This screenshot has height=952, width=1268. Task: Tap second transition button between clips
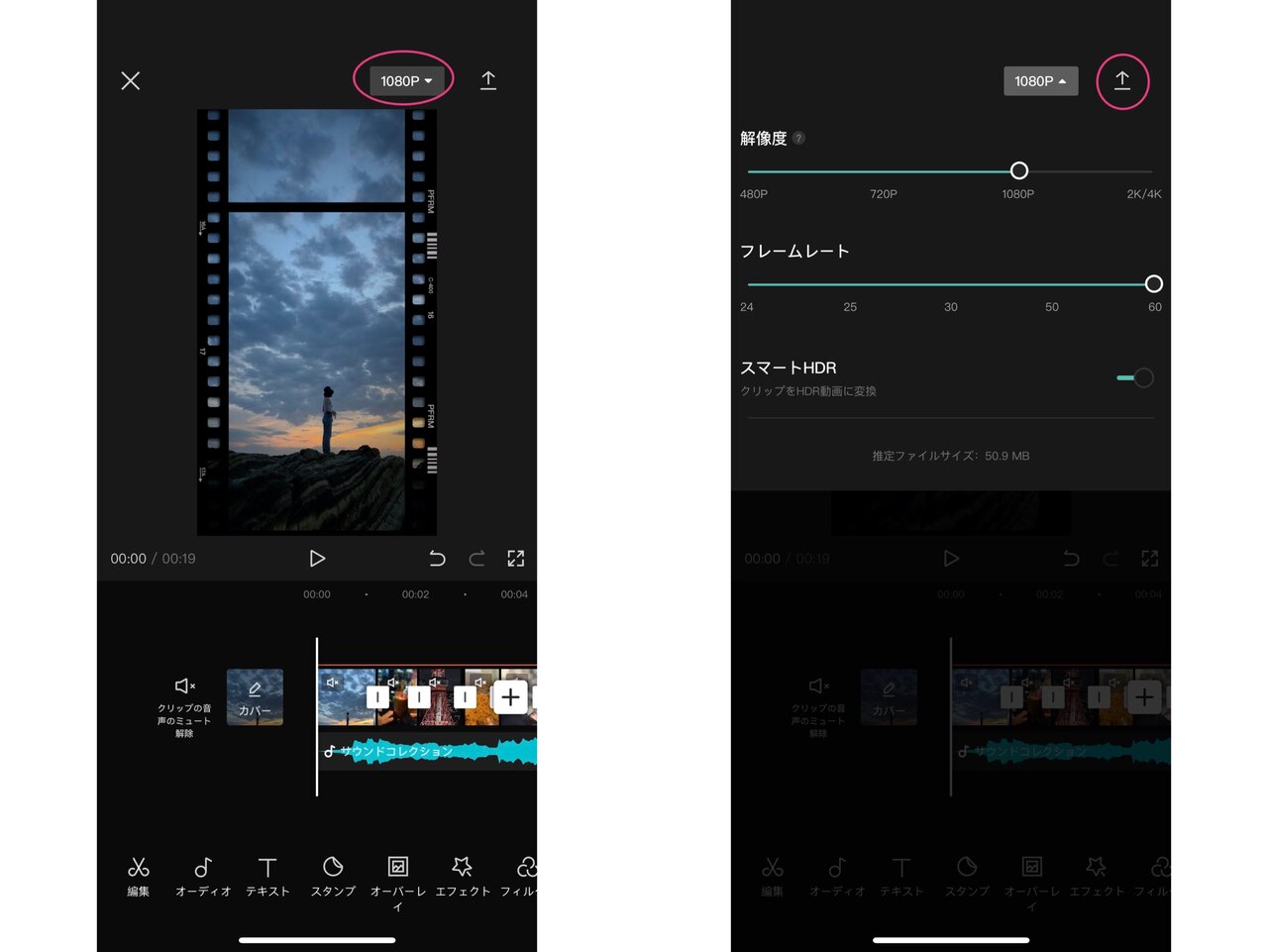coord(419,696)
